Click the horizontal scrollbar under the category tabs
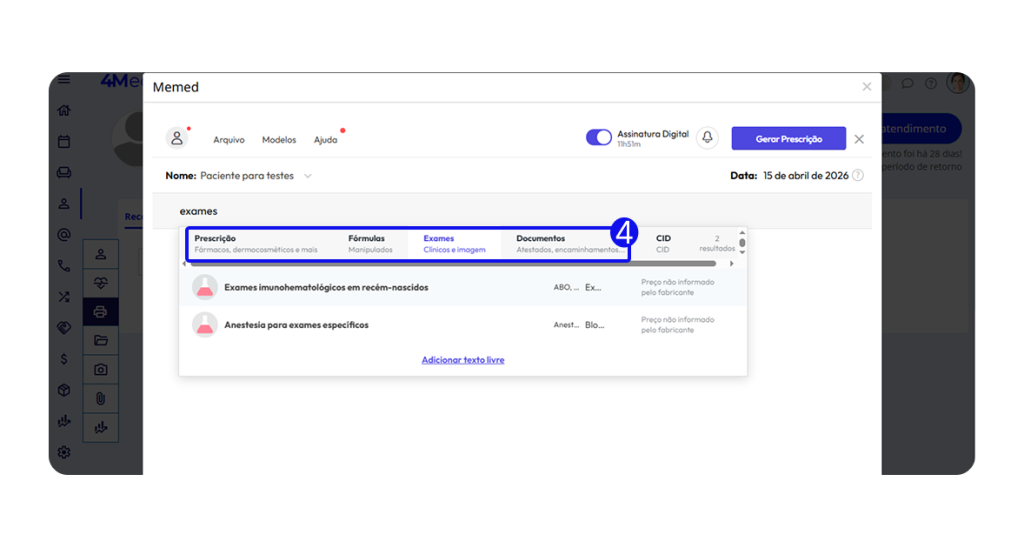1024x548 pixels. coord(450,264)
